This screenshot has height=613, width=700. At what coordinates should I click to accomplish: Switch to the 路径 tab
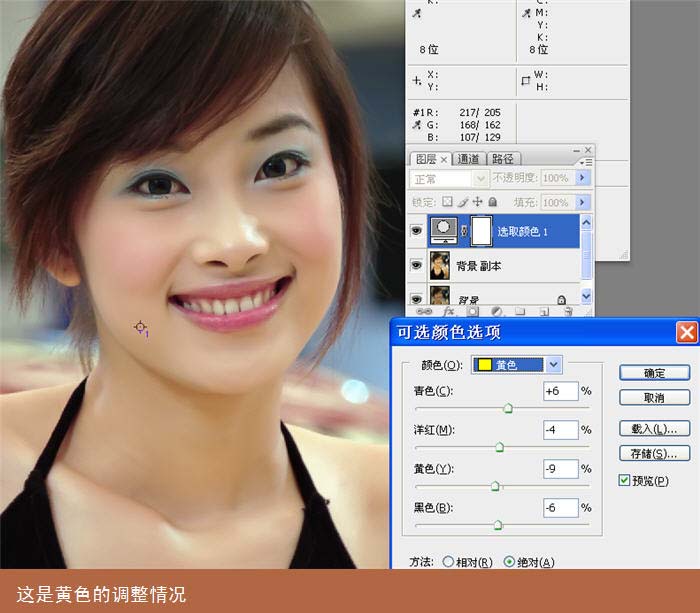point(503,159)
